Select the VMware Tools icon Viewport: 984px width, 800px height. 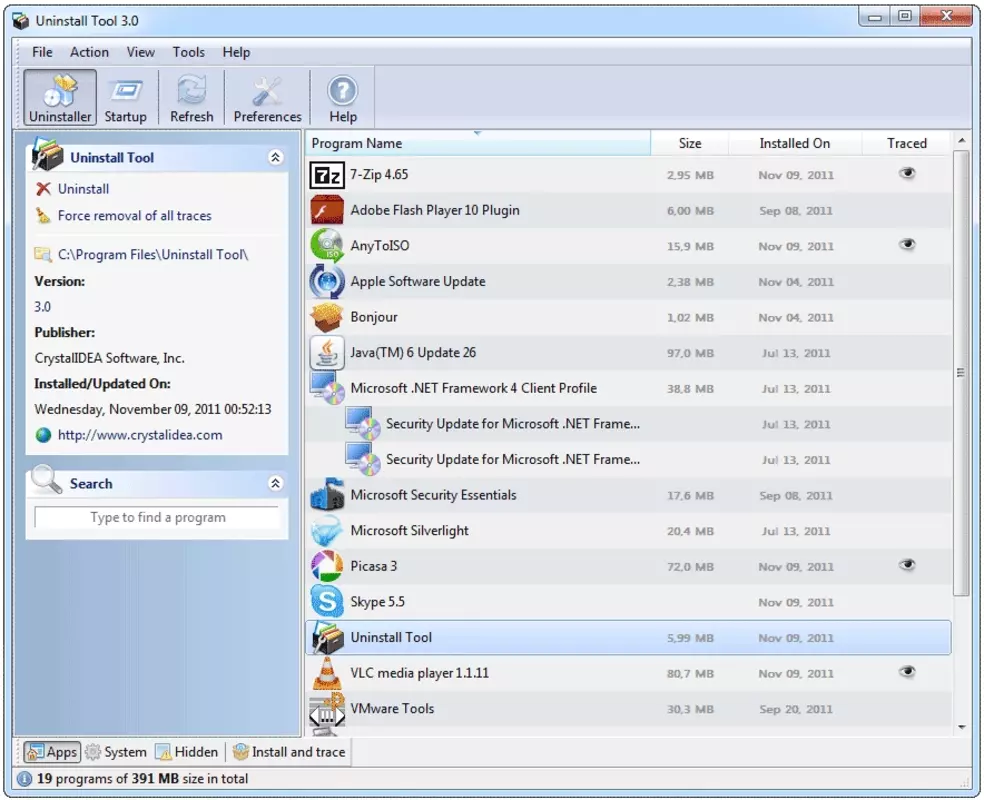[327, 712]
